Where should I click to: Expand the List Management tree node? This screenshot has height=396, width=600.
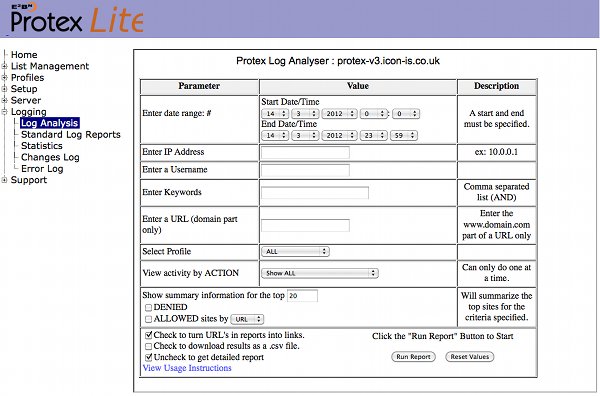pos(4,66)
